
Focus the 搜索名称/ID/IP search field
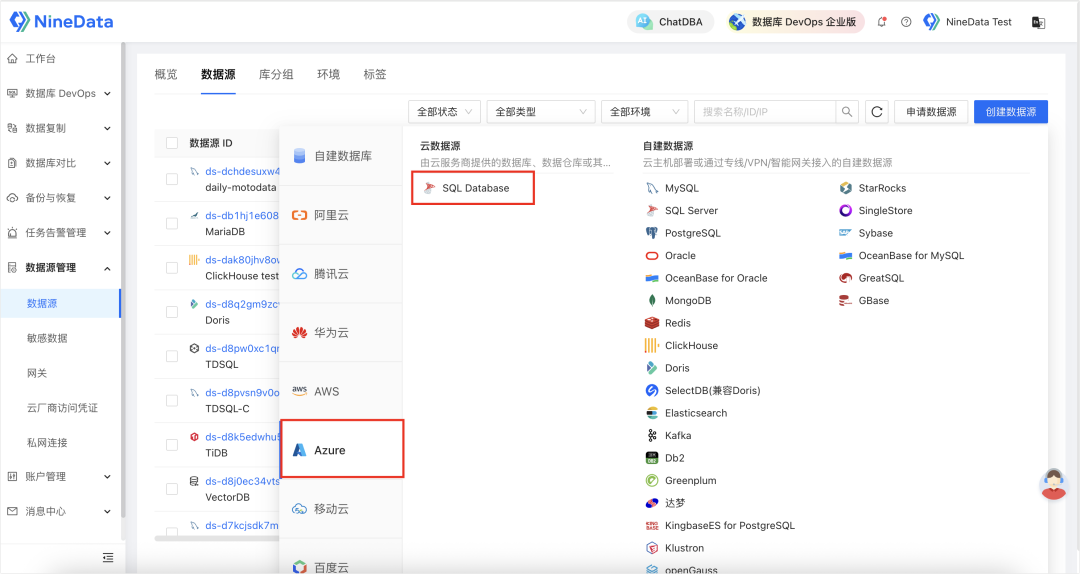[x=765, y=112]
